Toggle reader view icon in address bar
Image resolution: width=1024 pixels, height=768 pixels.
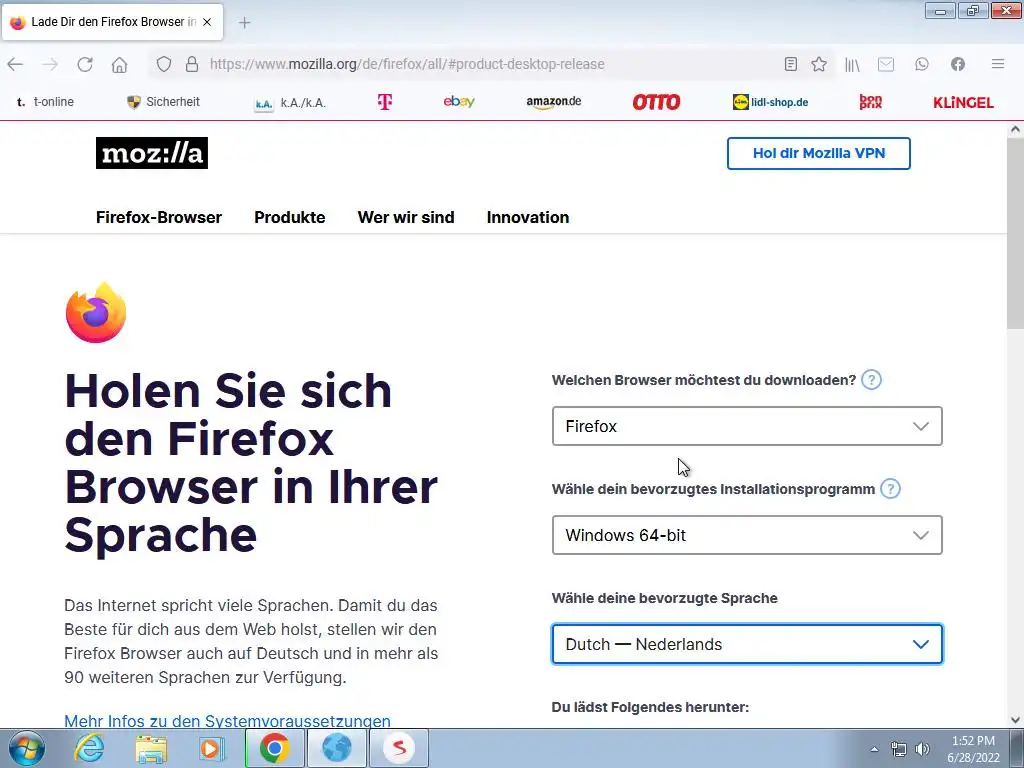tap(791, 64)
